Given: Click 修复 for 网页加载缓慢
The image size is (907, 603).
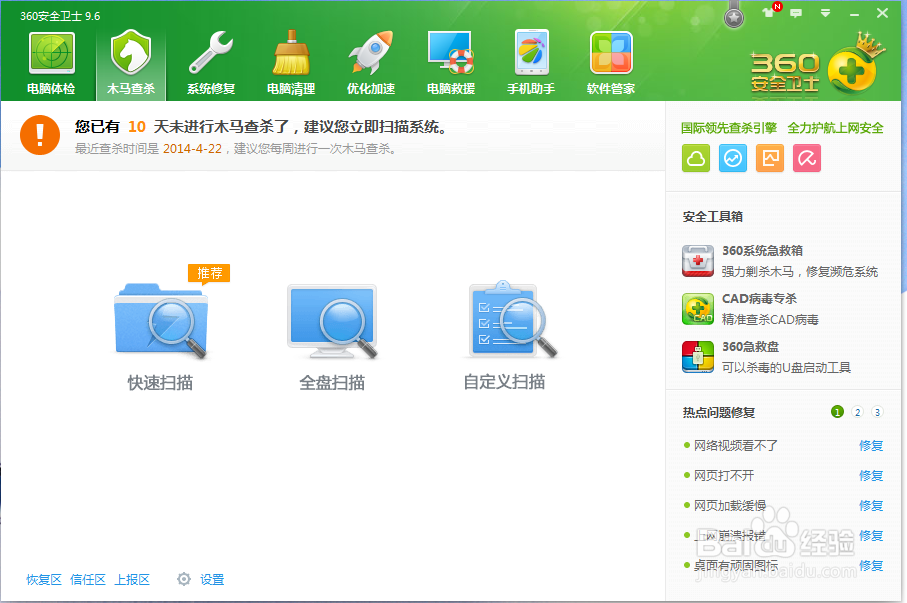Looking at the screenshot, I should [x=871, y=506].
